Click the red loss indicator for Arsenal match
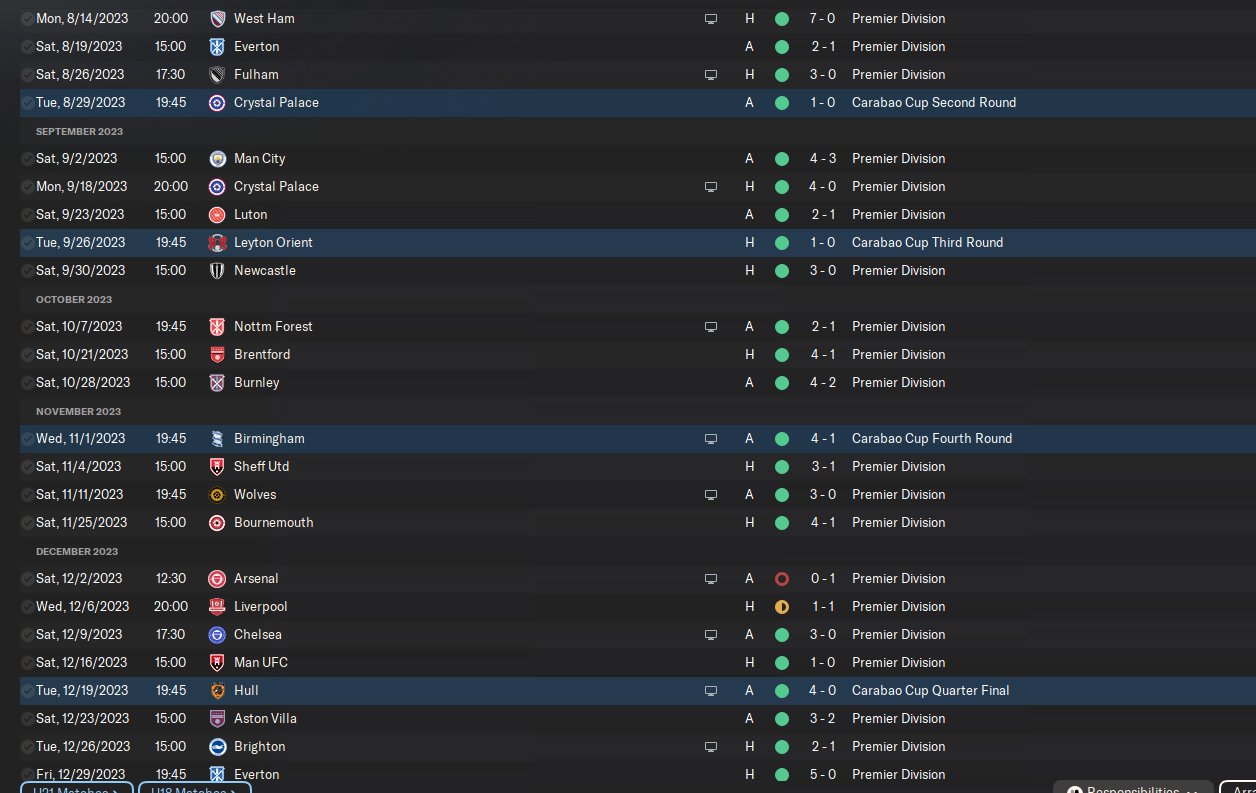This screenshot has height=793, width=1256. pyautogui.click(x=782, y=579)
